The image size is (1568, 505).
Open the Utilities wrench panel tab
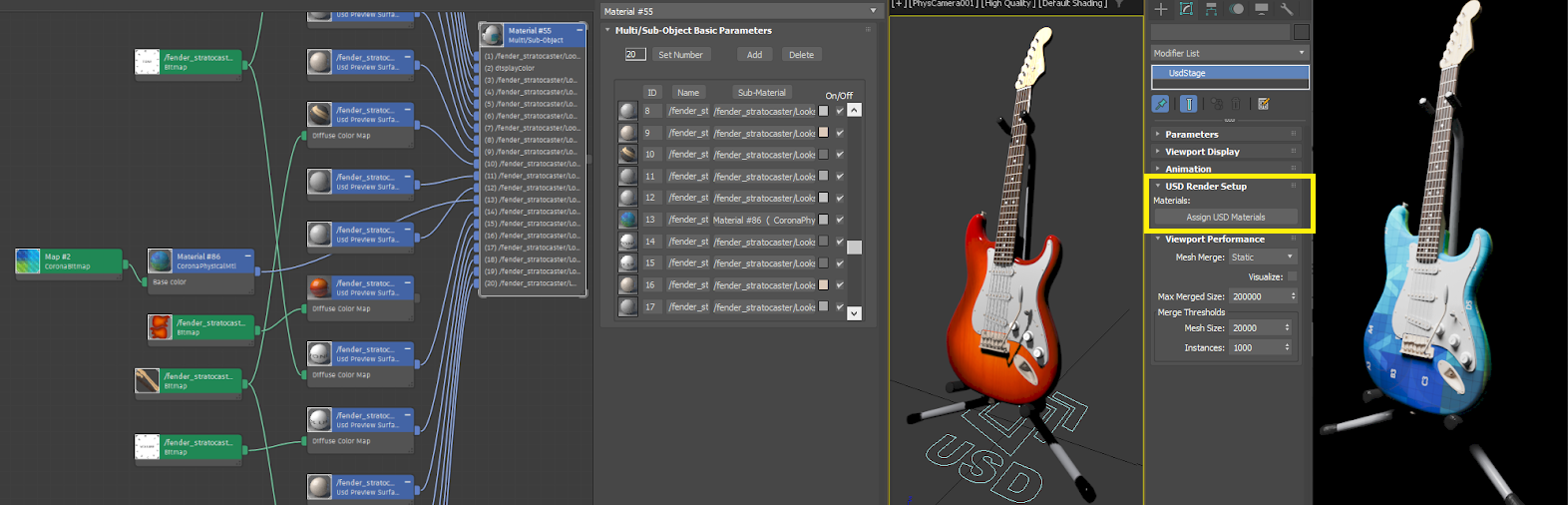[1287, 9]
